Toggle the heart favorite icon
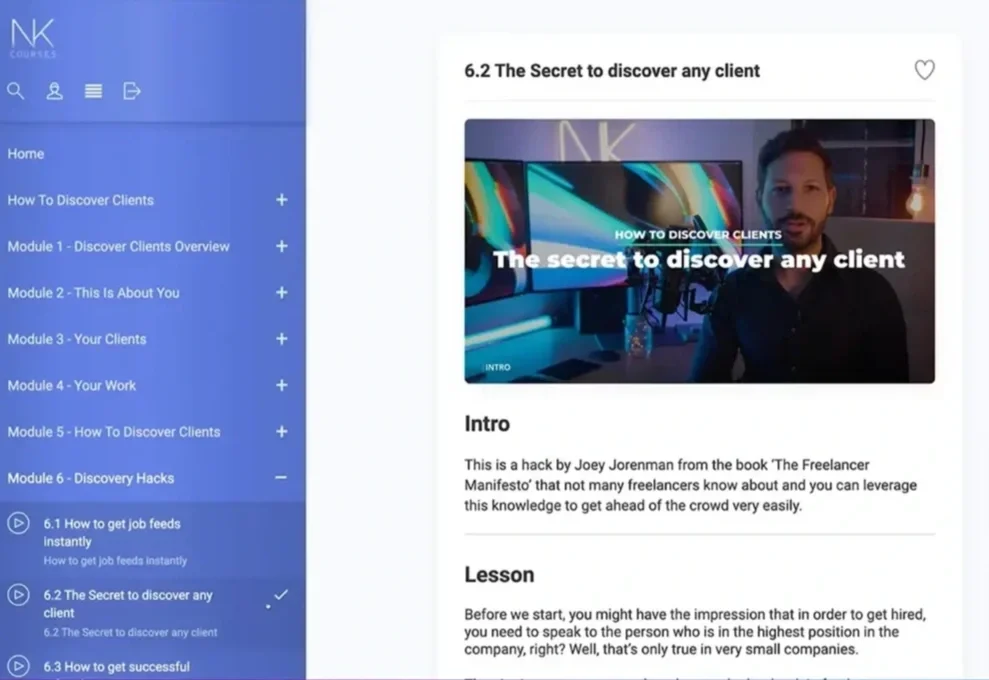The width and height of the screenshot is (989, 680). point(924,70)
